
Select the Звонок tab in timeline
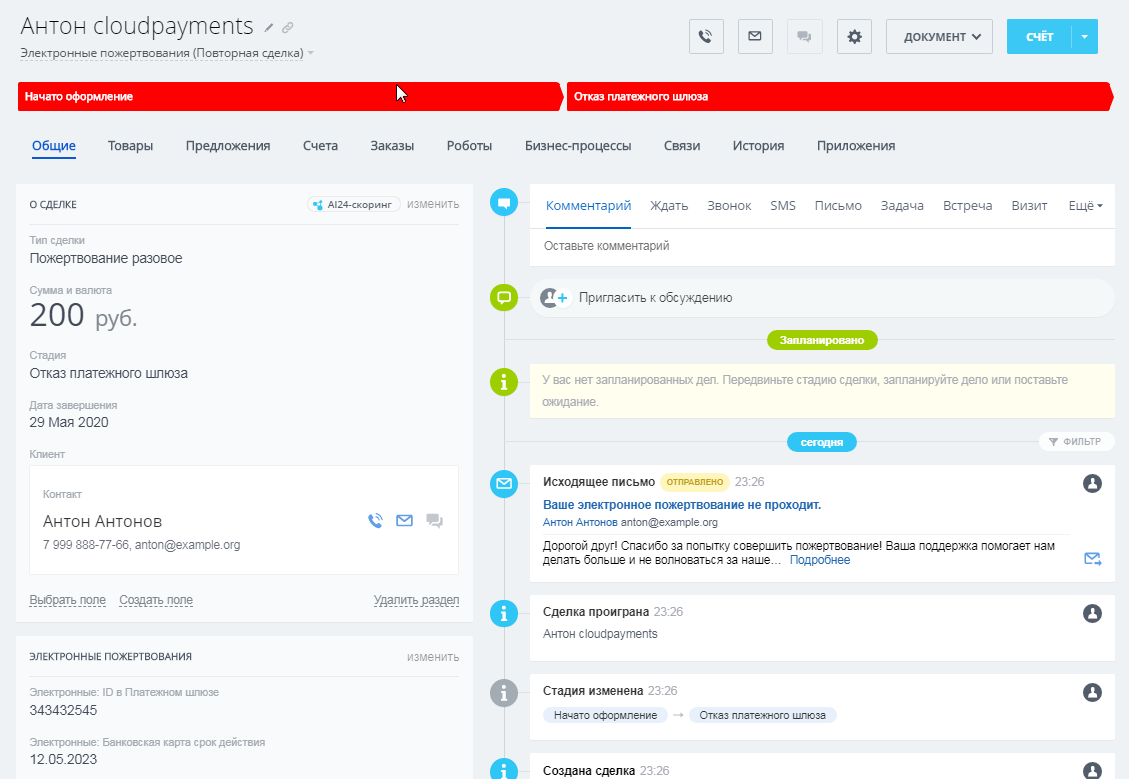(729, 206)
